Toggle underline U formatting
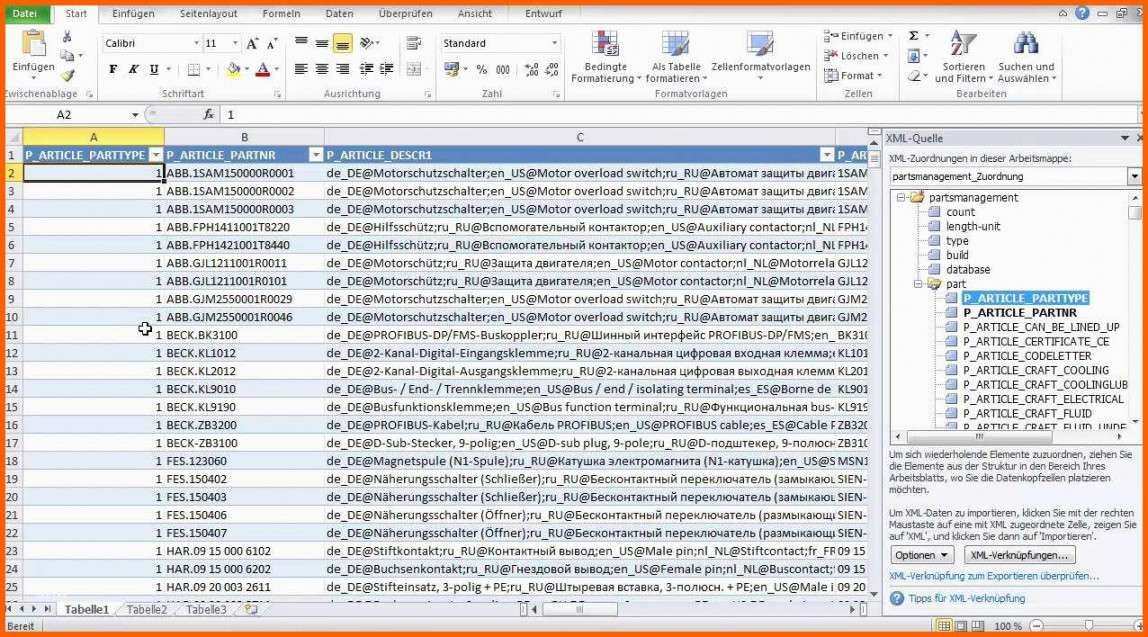Screen dimensions: 1148x637 [154, 70]
